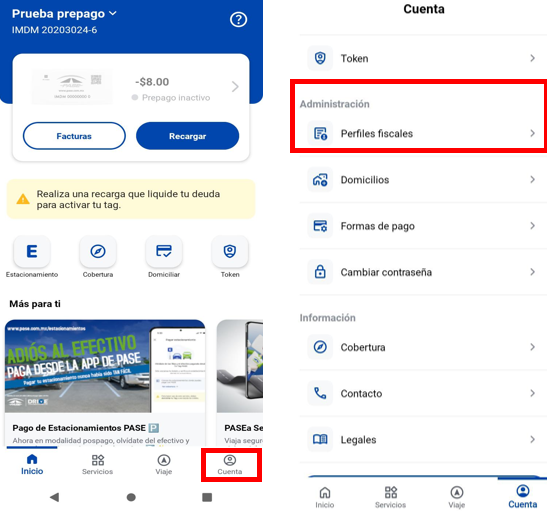This screenshot has width=547, height=521.
Task: Open tag balance details chevron
Action: point(235,87)
